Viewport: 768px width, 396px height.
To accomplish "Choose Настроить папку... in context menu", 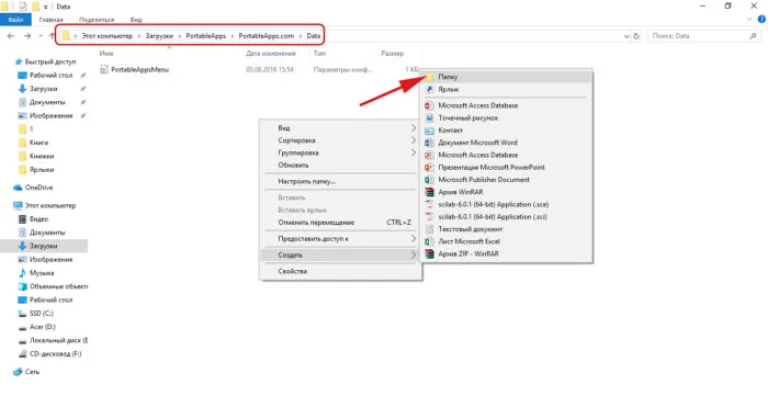I will coord(340,181).
